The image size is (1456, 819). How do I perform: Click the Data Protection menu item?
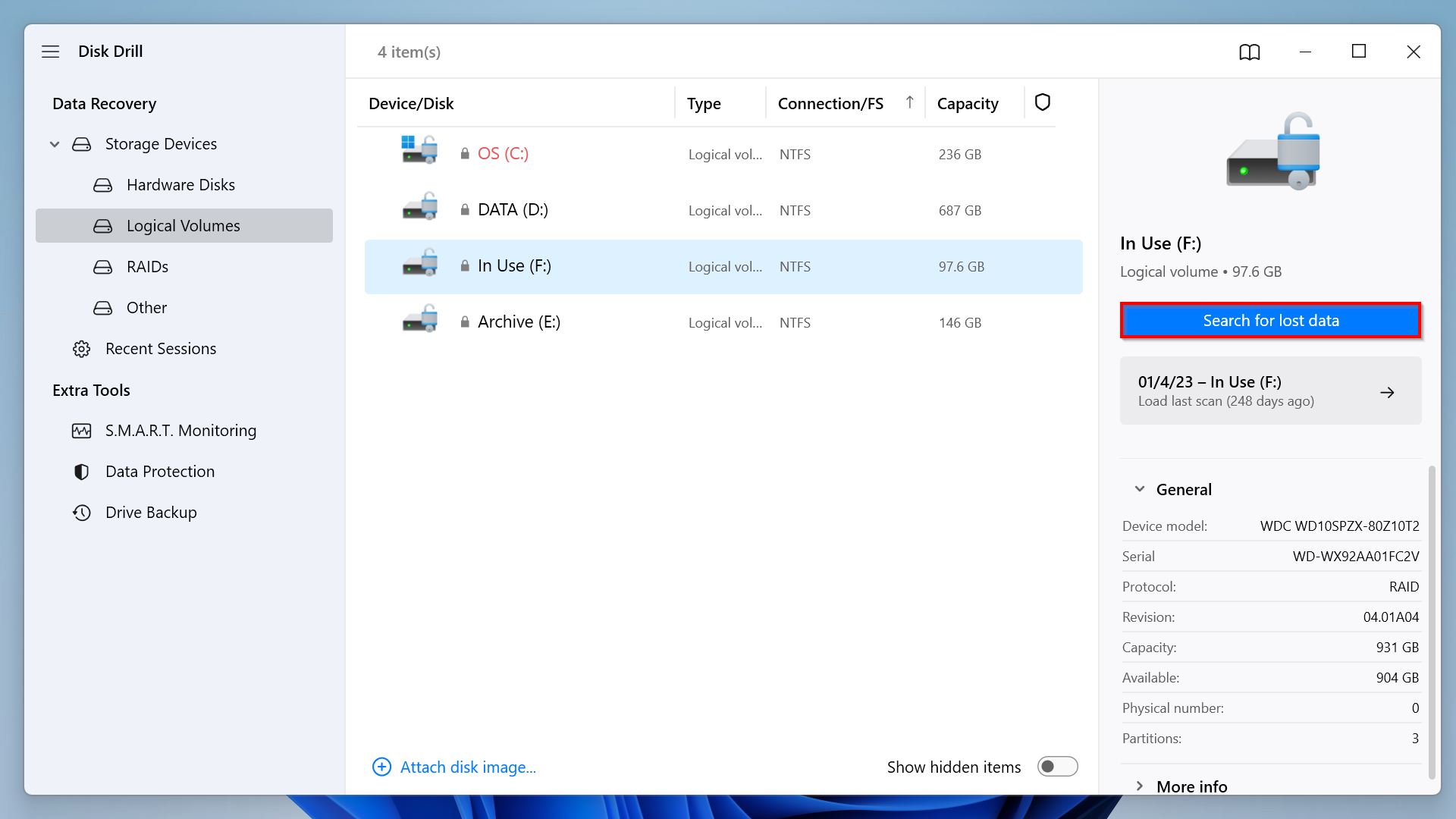(160, 471)
